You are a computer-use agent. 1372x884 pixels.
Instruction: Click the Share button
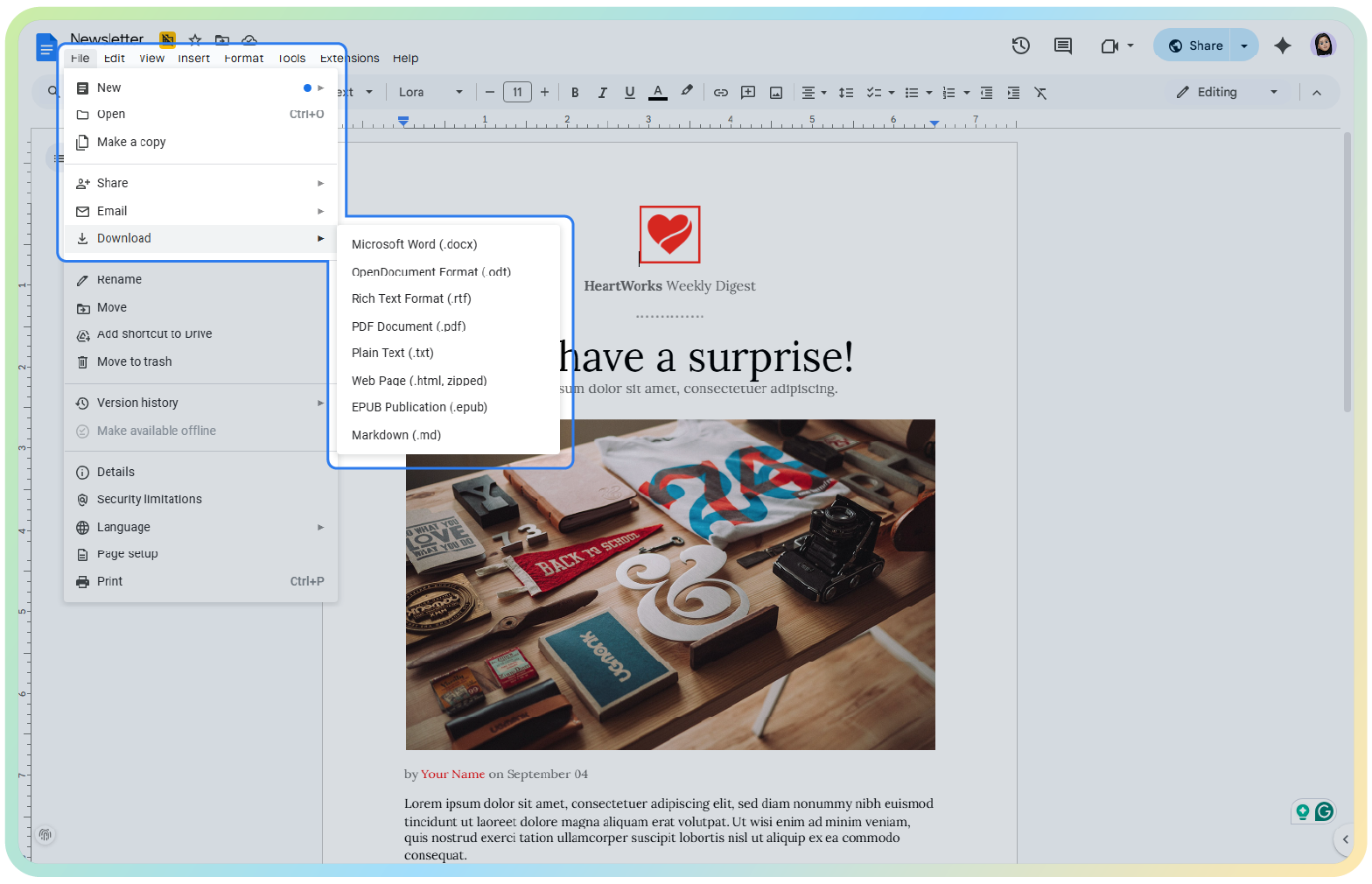1193,46
